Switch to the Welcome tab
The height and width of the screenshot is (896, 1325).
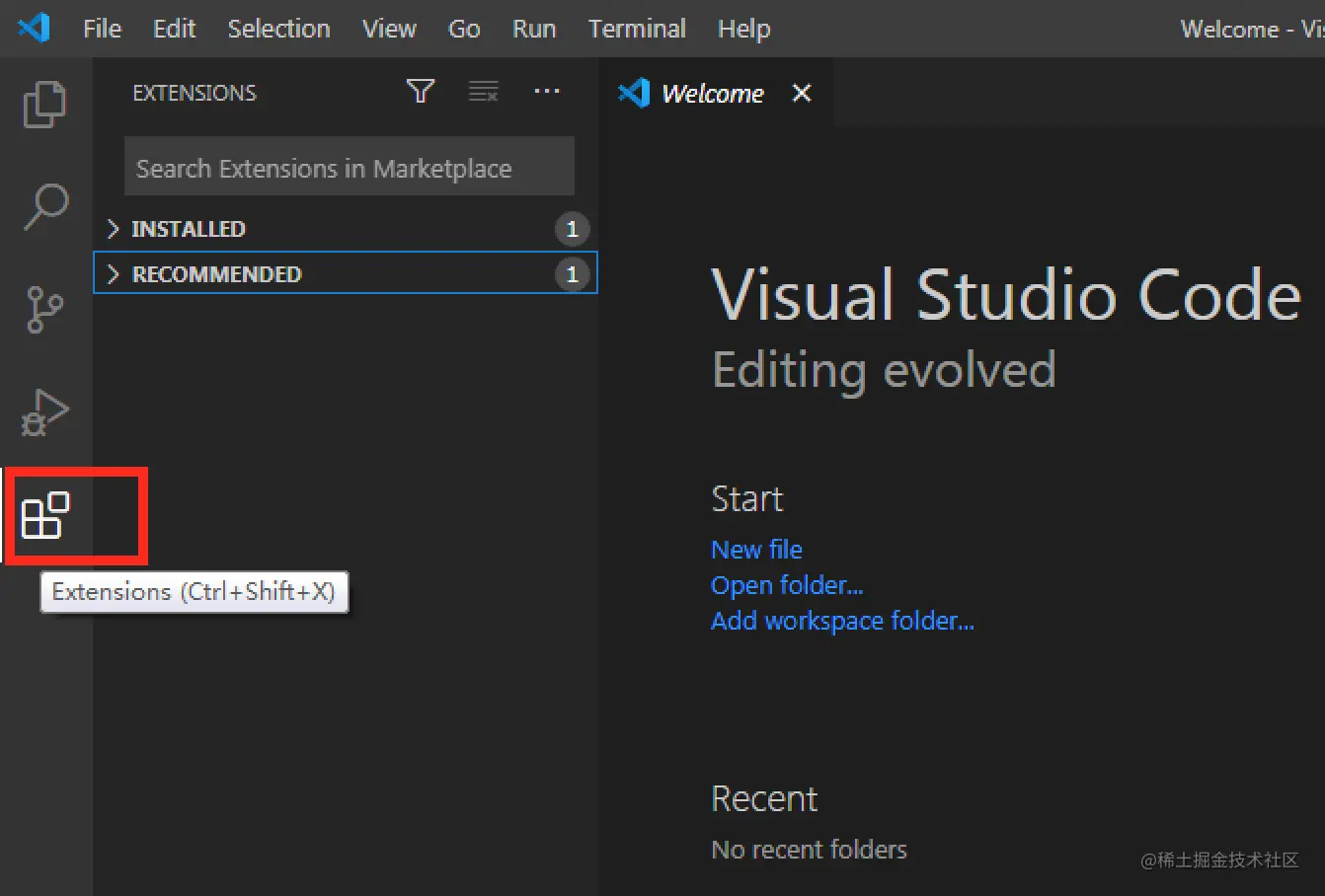pos(712,92)
